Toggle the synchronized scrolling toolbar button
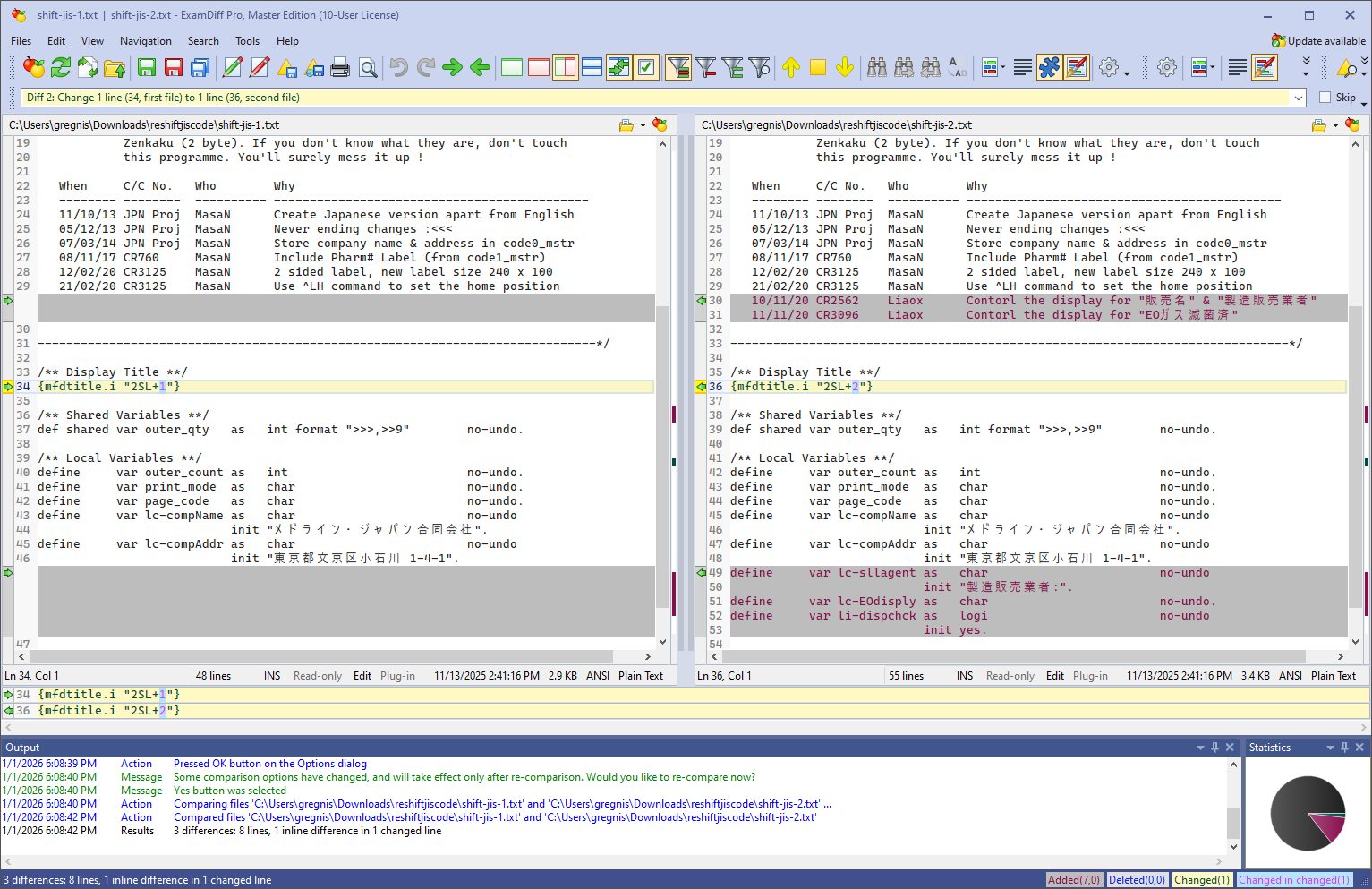This screenshot has height=889, width=1372. (x=619, y=67)
